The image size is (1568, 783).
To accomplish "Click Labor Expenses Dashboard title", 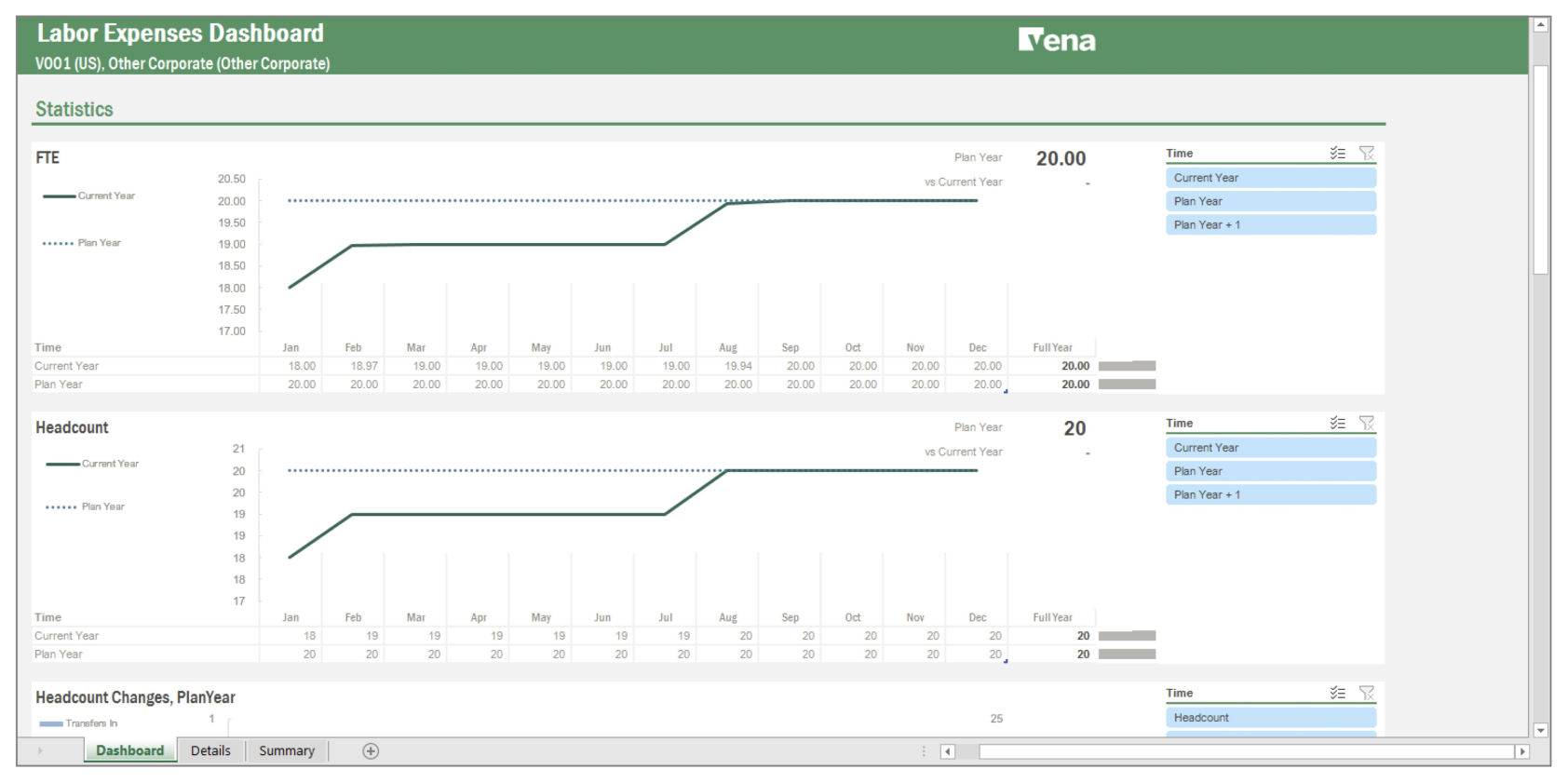I will coord(180,34).
